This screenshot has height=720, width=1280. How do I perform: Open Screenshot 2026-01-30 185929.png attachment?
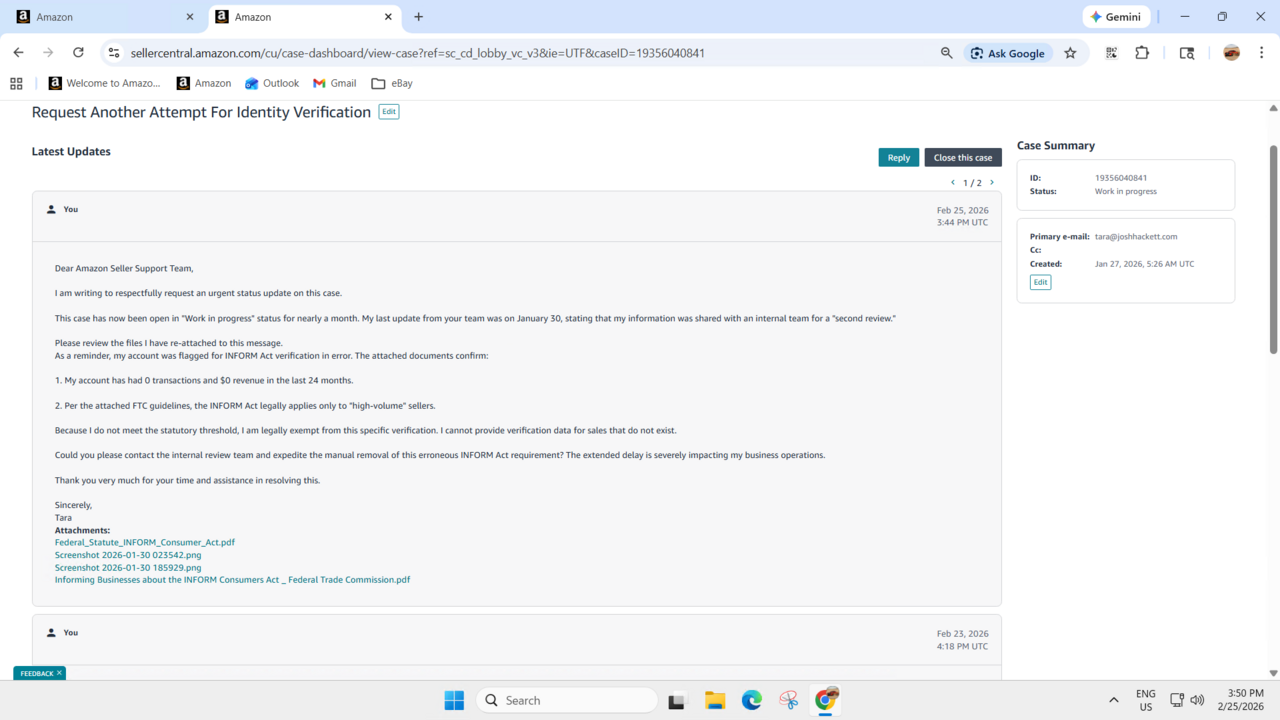coord(128,567)
